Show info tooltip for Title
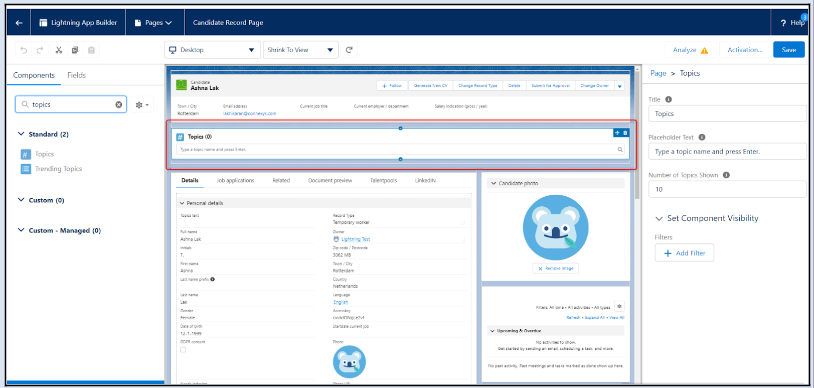Image resolution: width=814 pixels, height=388 pixels. pyautogui.click(x=669, y=99)
